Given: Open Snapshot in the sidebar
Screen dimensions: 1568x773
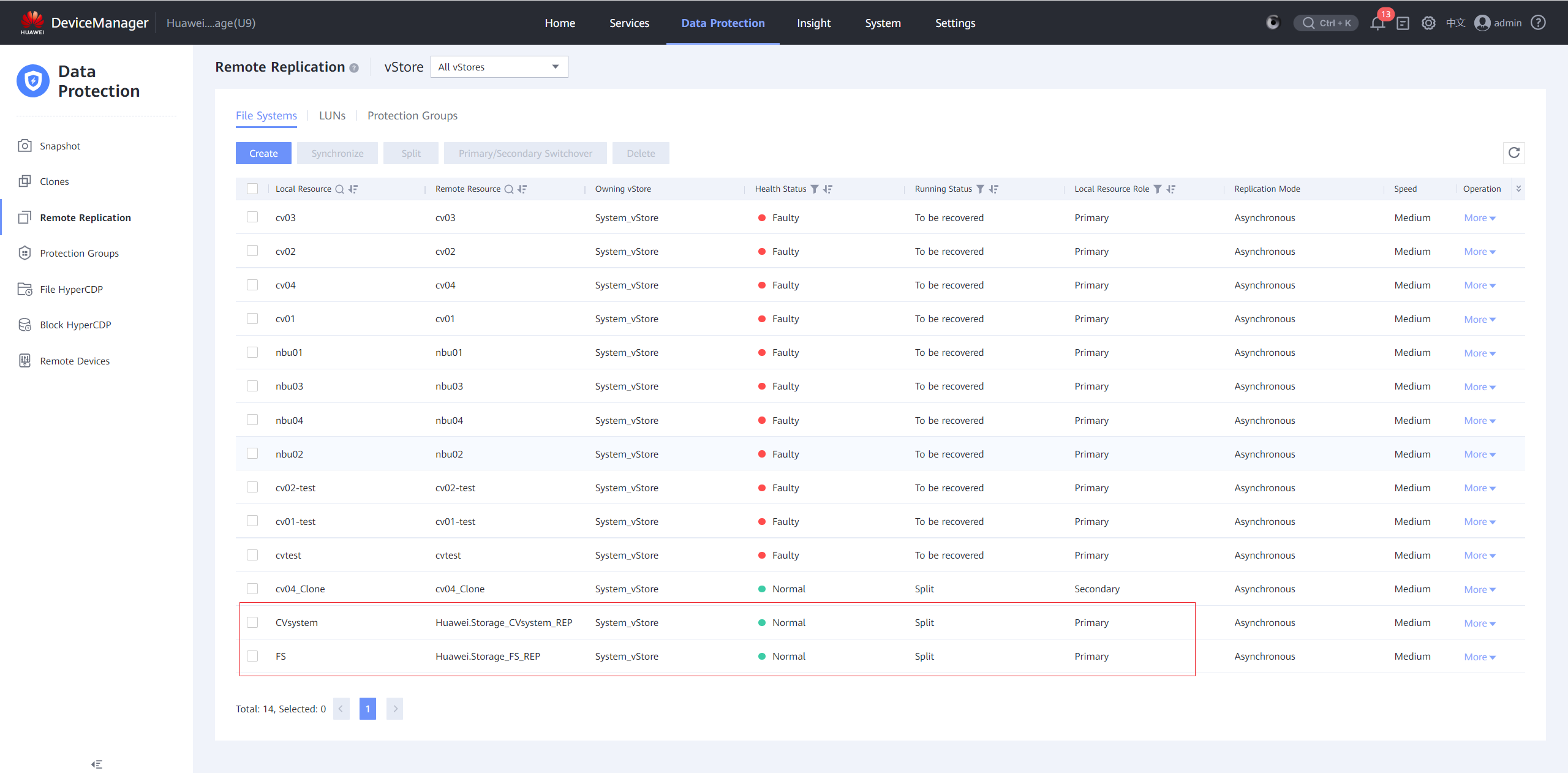Looking at the screenshot, I should [x=60, y=146].
